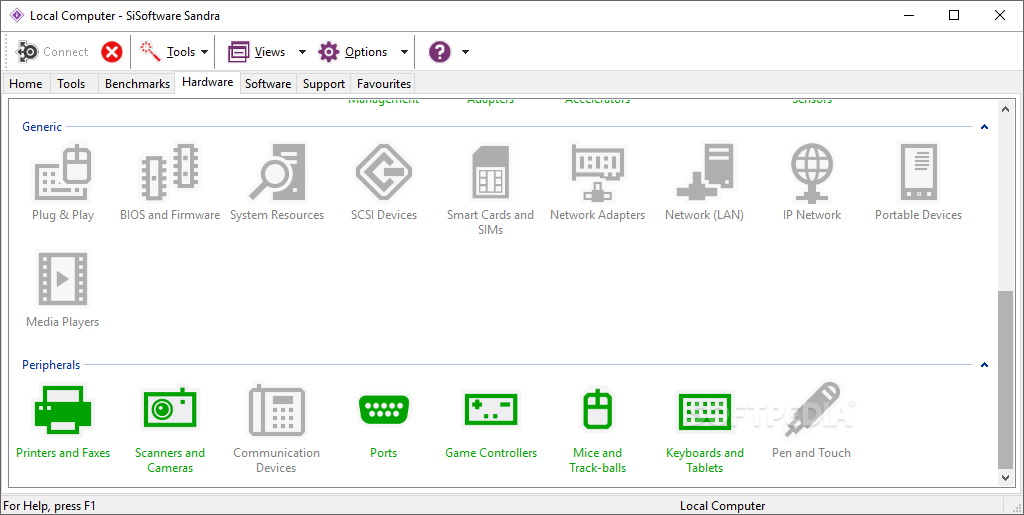
Task: Switch to the Support tab
Action: pyautogui.click(x=324, y=84)
